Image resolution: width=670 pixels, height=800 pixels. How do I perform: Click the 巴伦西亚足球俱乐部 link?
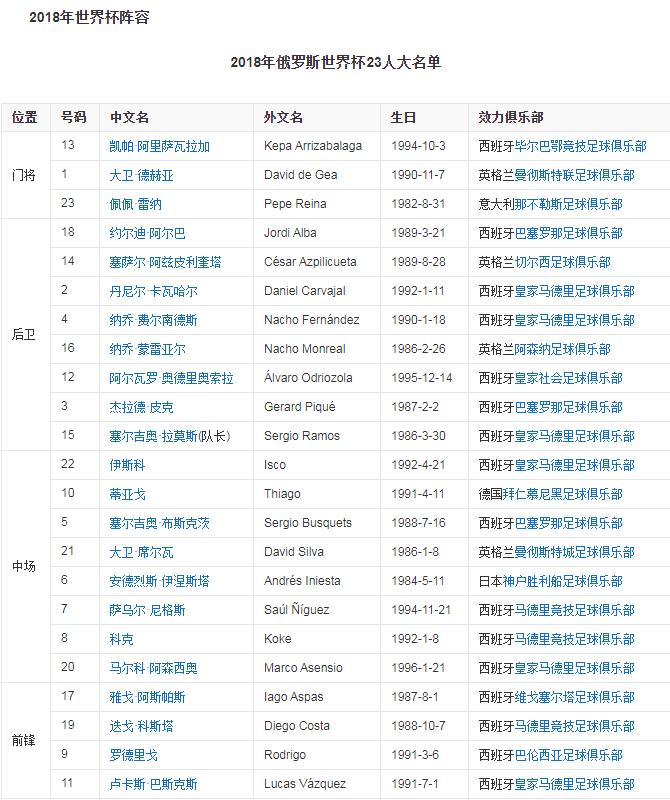coord(568,756)
